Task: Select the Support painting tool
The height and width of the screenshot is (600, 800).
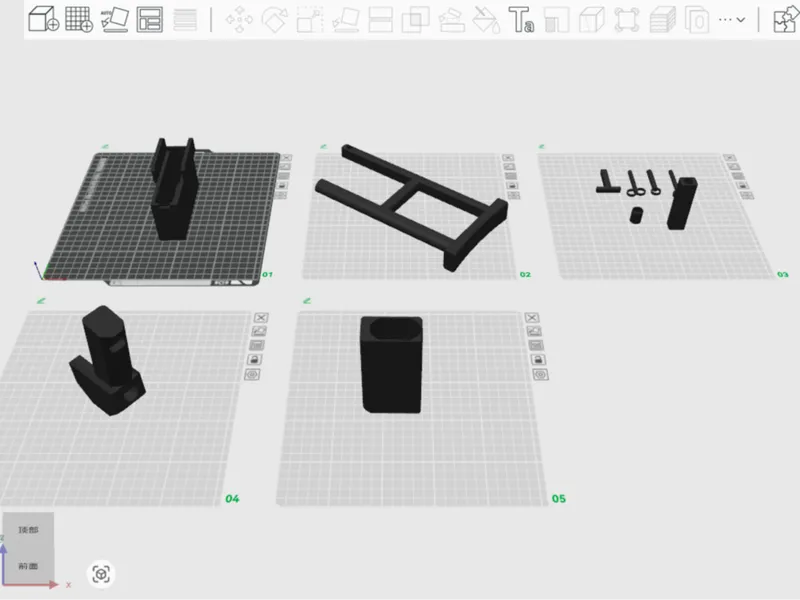Action: pyautogui.click(x=451, y=19)
